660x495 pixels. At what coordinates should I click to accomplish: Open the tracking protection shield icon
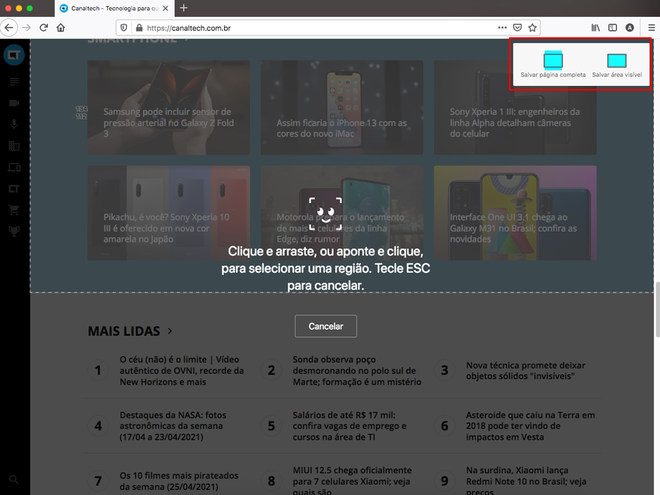[x=124, y=28]
